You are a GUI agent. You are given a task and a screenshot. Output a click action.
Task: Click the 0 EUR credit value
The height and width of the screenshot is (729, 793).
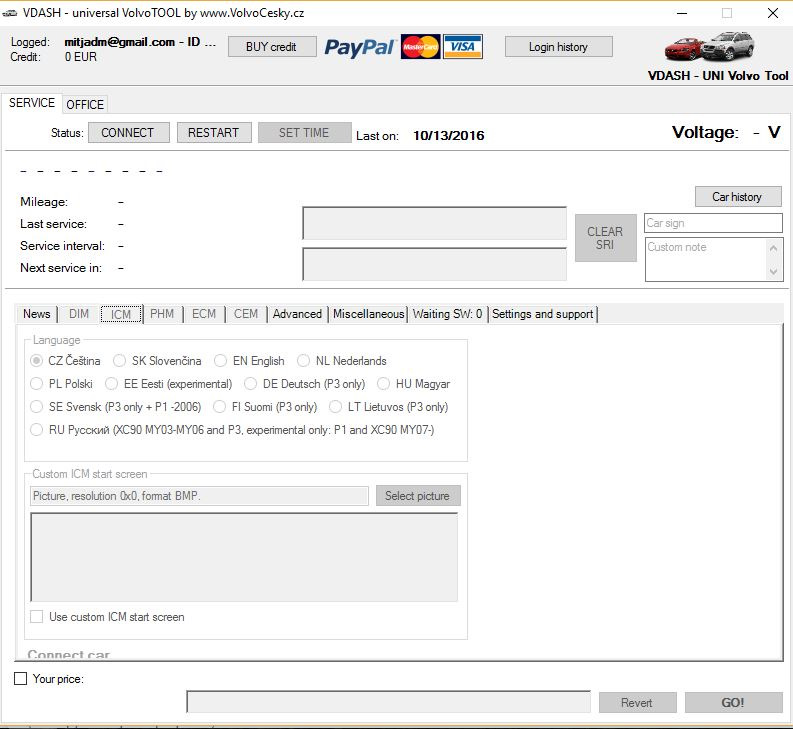point(80,57)
